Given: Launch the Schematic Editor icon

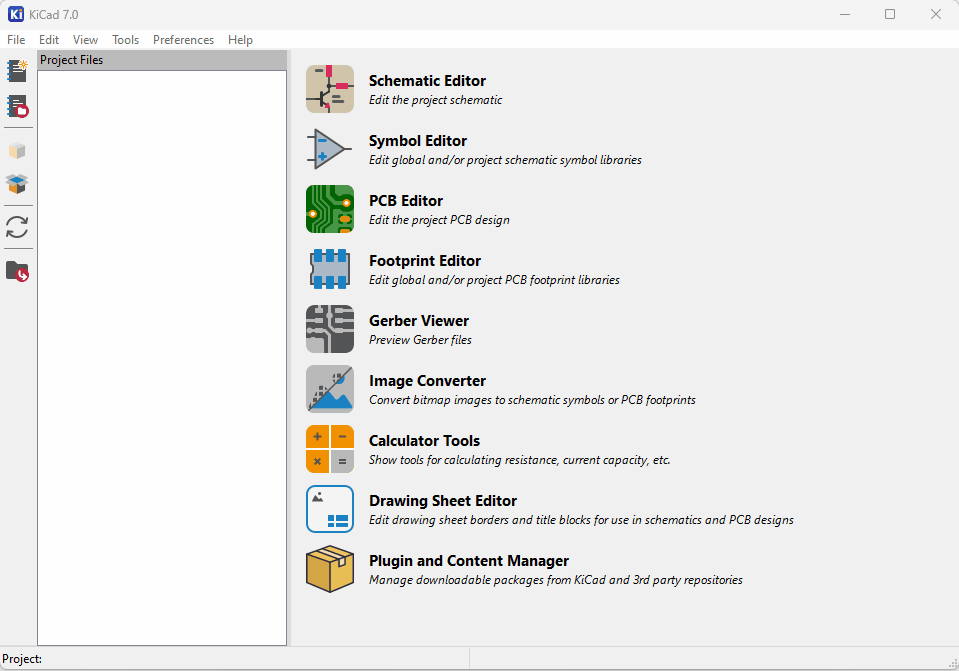Looking at the screenshot, I should click(x=330, y=89).
